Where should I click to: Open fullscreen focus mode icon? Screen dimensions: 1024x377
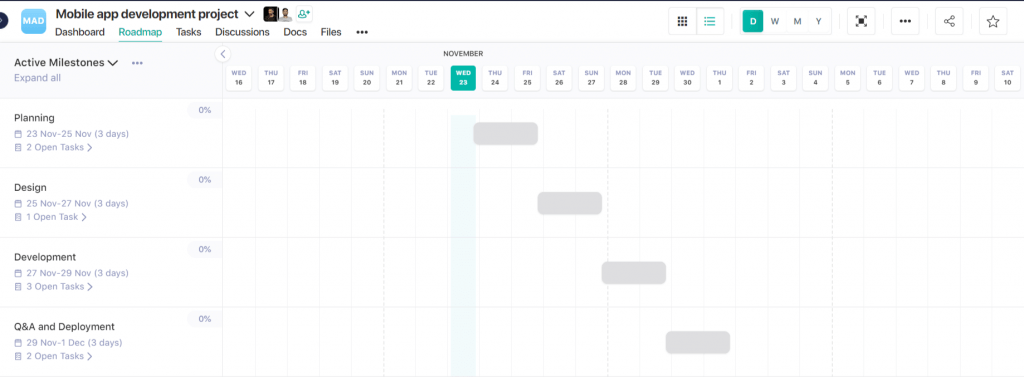pos(861,22)
